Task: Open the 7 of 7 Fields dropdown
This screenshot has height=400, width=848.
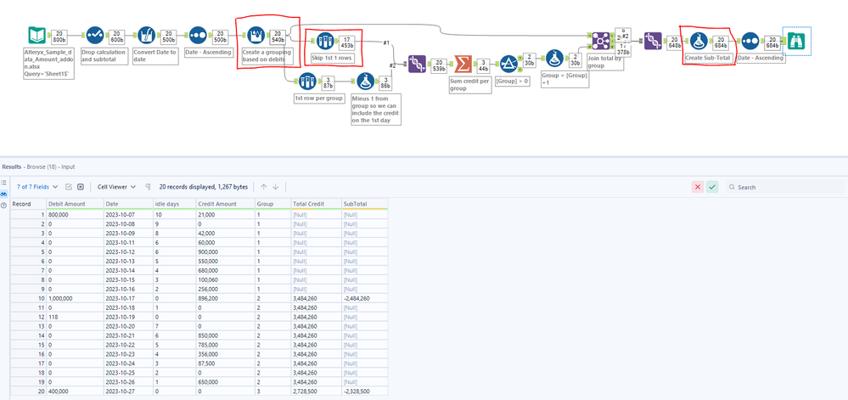Action: (x=36, y=187)
